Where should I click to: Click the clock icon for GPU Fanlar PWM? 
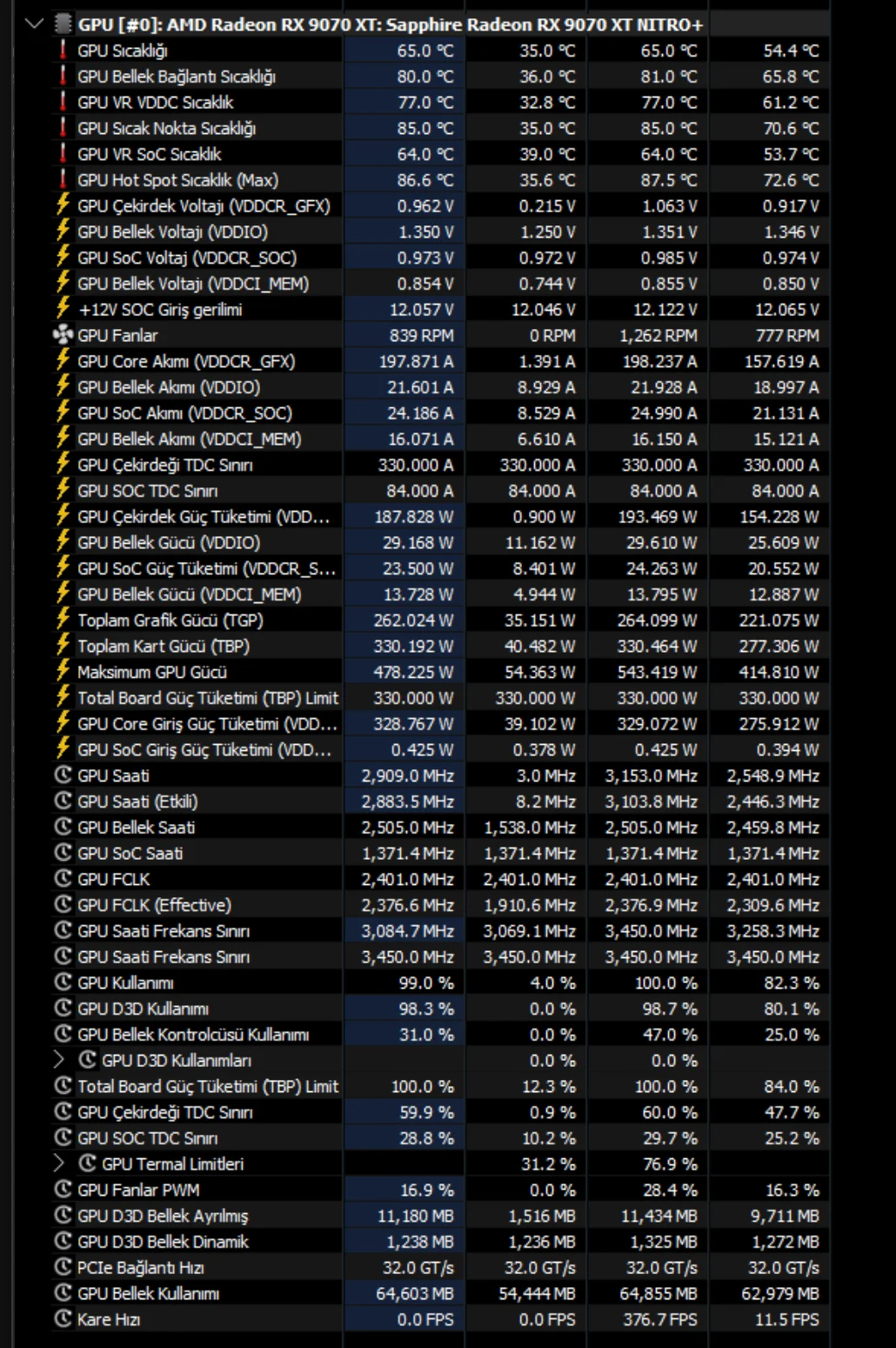pos(63,1190)
